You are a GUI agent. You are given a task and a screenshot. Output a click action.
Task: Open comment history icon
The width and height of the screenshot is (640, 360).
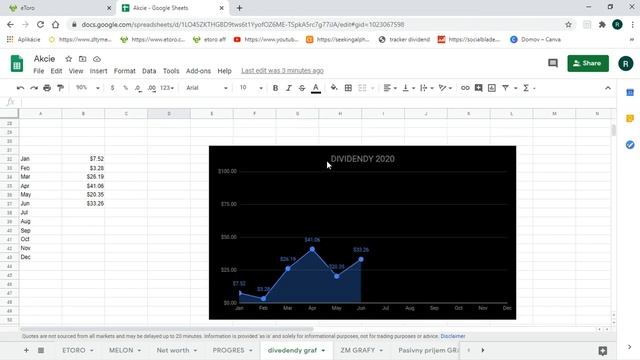[x=553, y=63]
